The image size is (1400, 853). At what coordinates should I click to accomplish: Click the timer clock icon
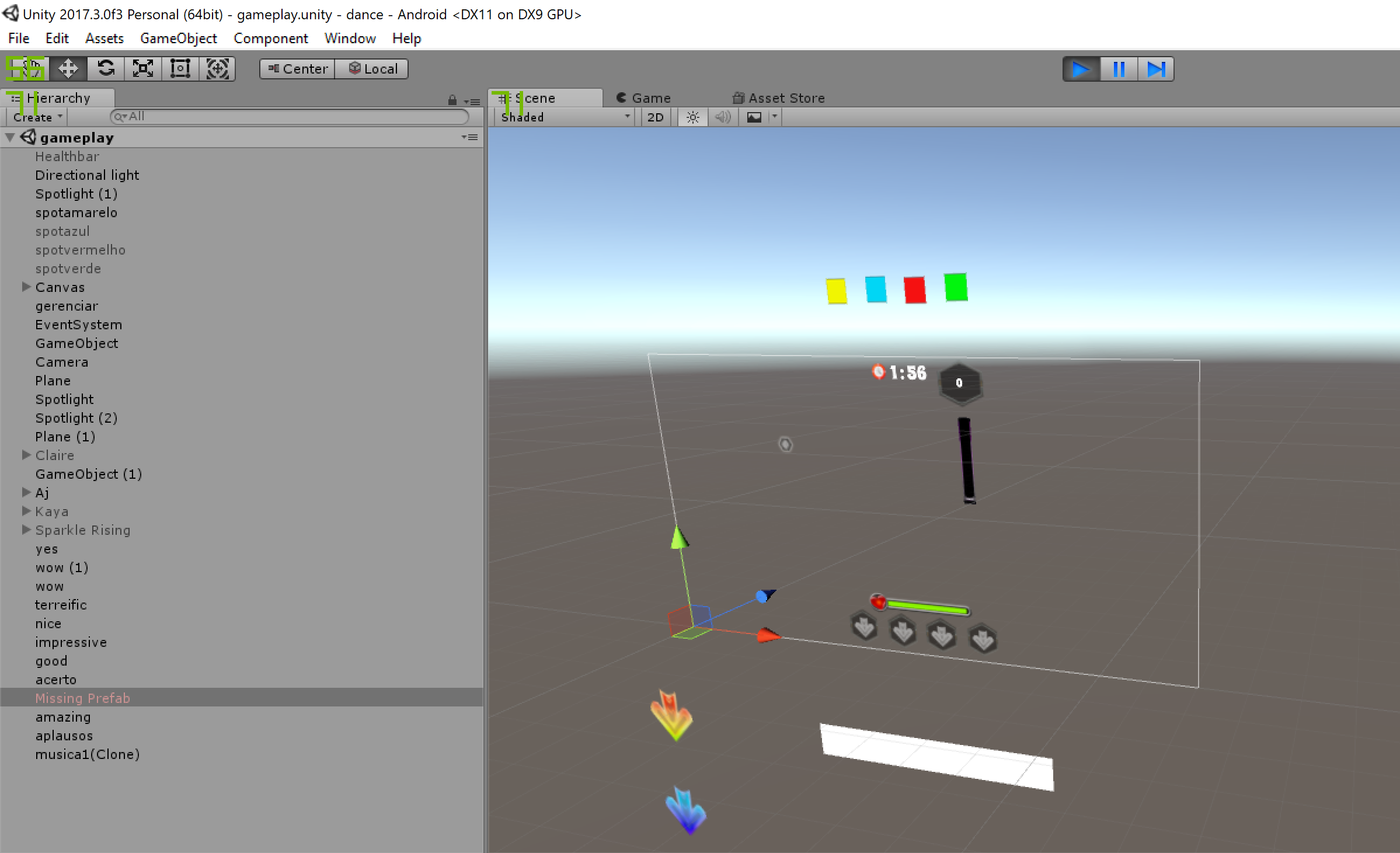coord(878,371)
